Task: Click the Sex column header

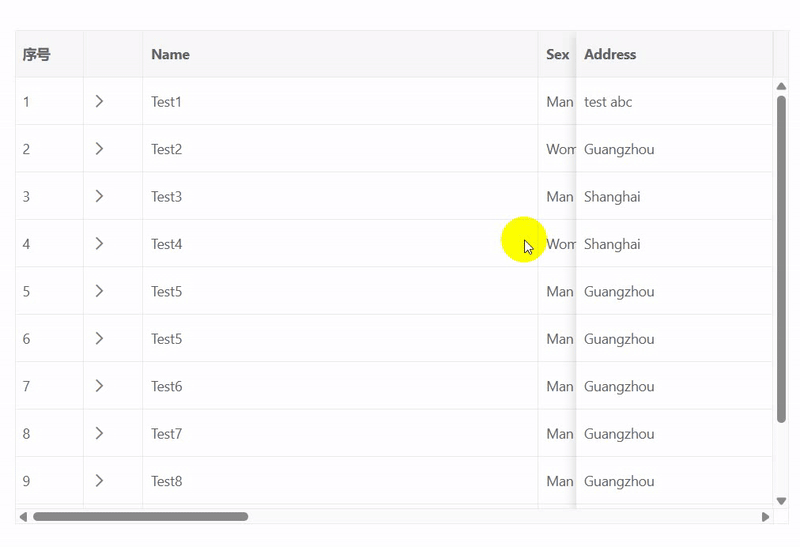Action: point(557,55)
